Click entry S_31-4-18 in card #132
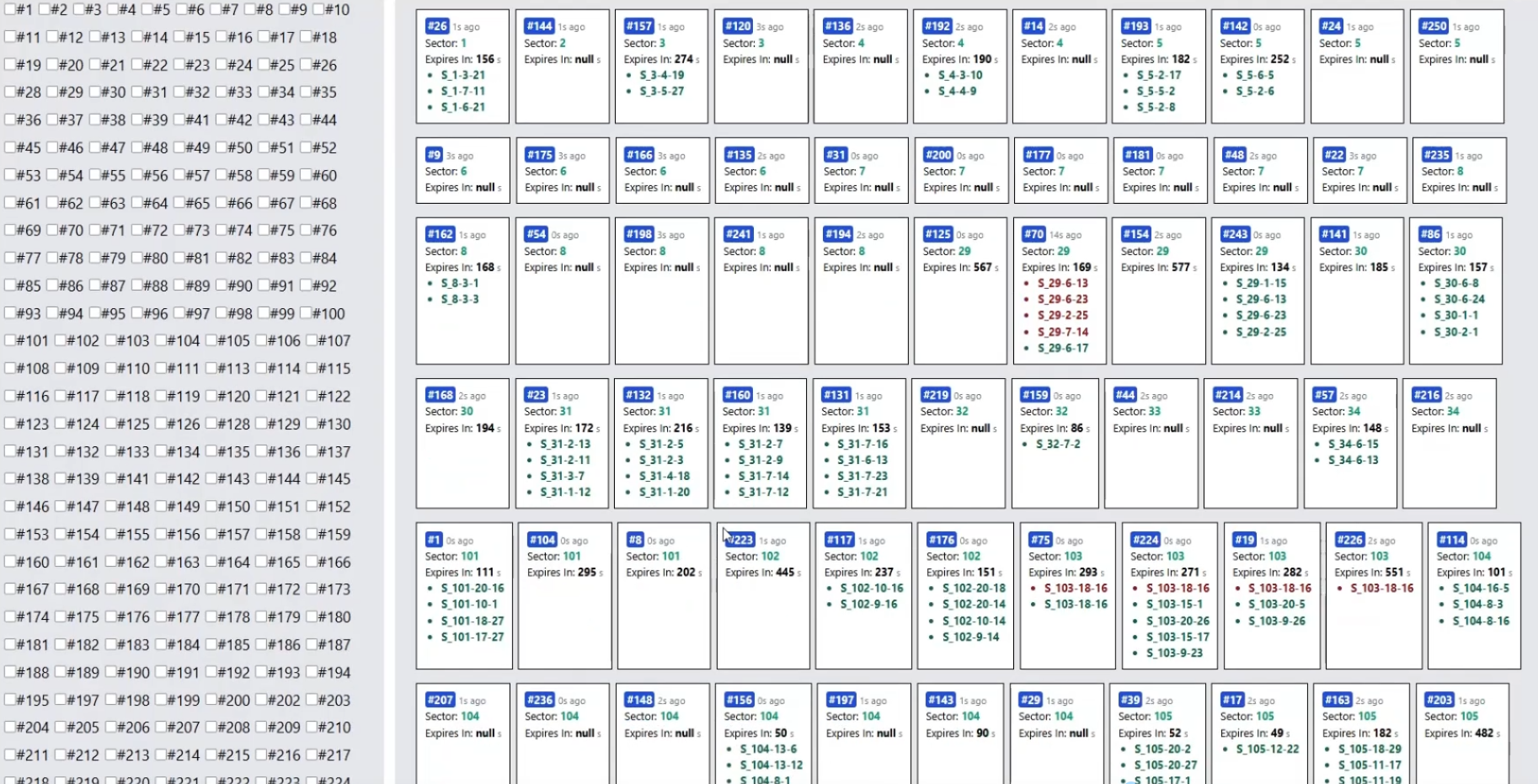This screenshot has height=784, width=1538. [664, 476]
